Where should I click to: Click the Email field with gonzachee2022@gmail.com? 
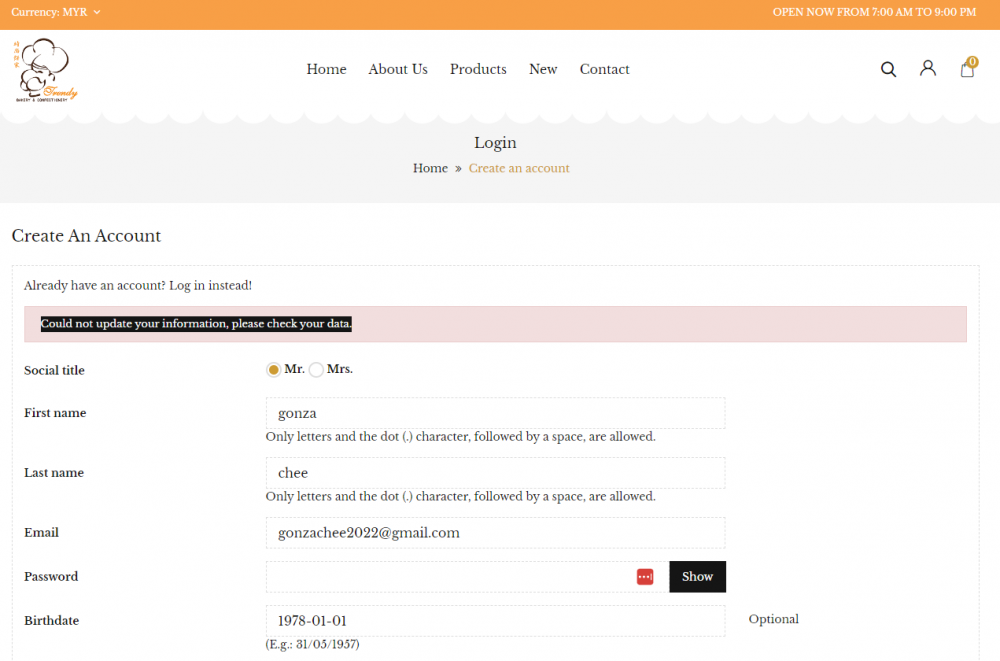coord(495,532)
